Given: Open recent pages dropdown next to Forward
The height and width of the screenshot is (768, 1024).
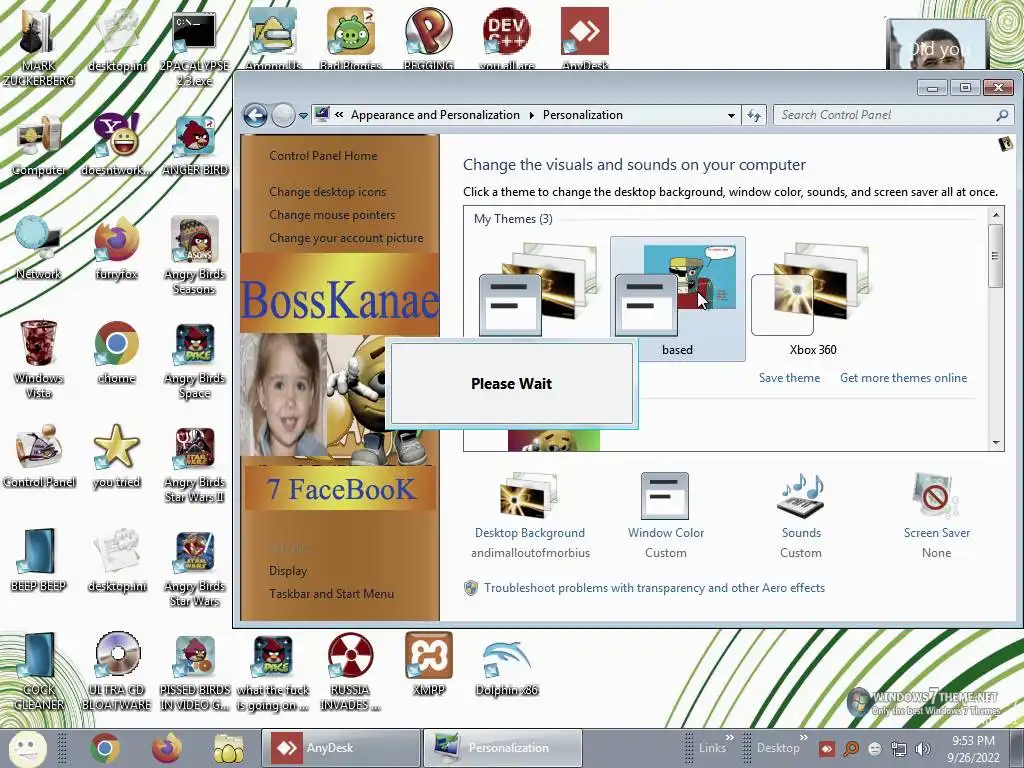Looking at the screenshot, I should pyautogui.click(x=303, y=116).
